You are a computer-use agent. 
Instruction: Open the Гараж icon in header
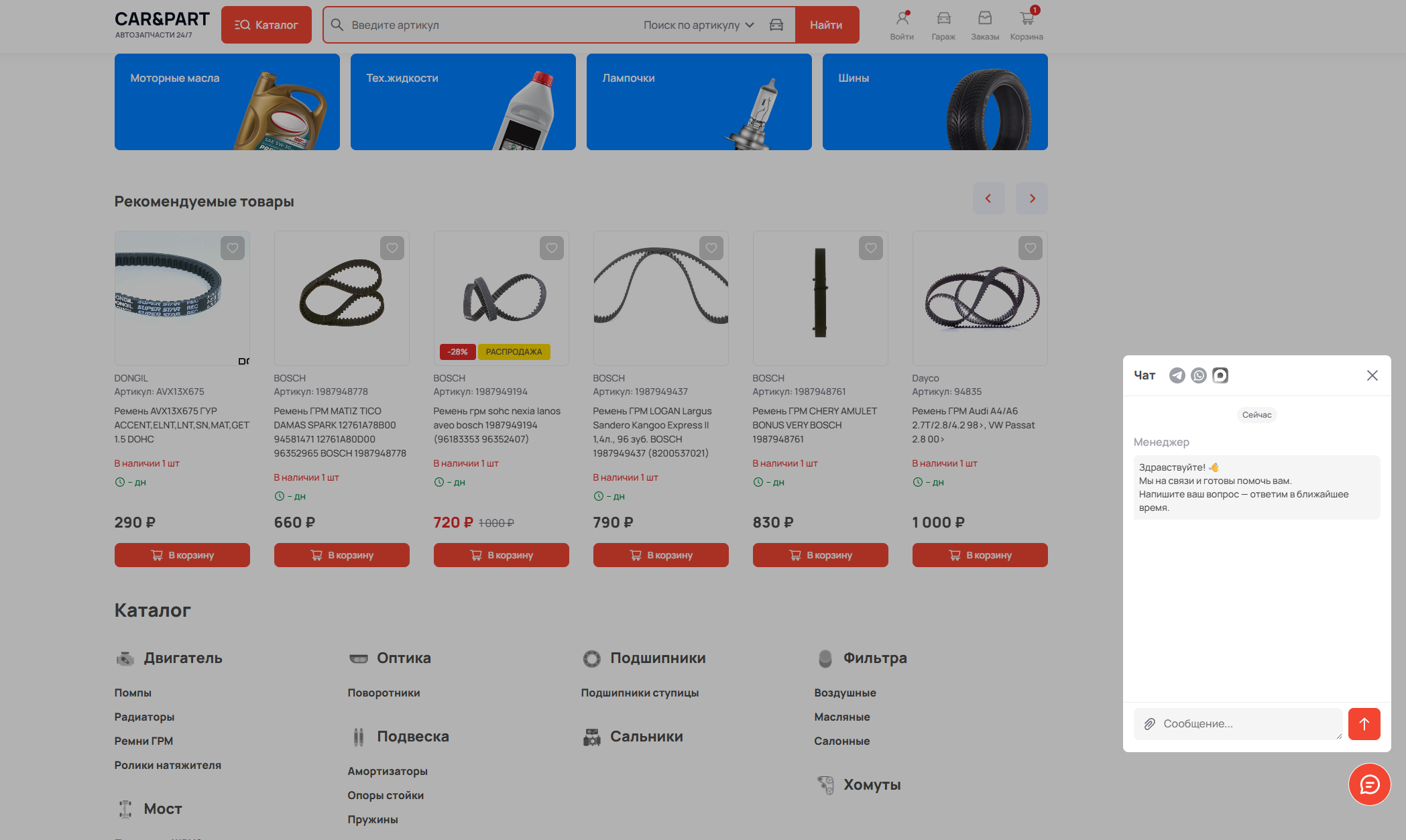tap(943, 25)
